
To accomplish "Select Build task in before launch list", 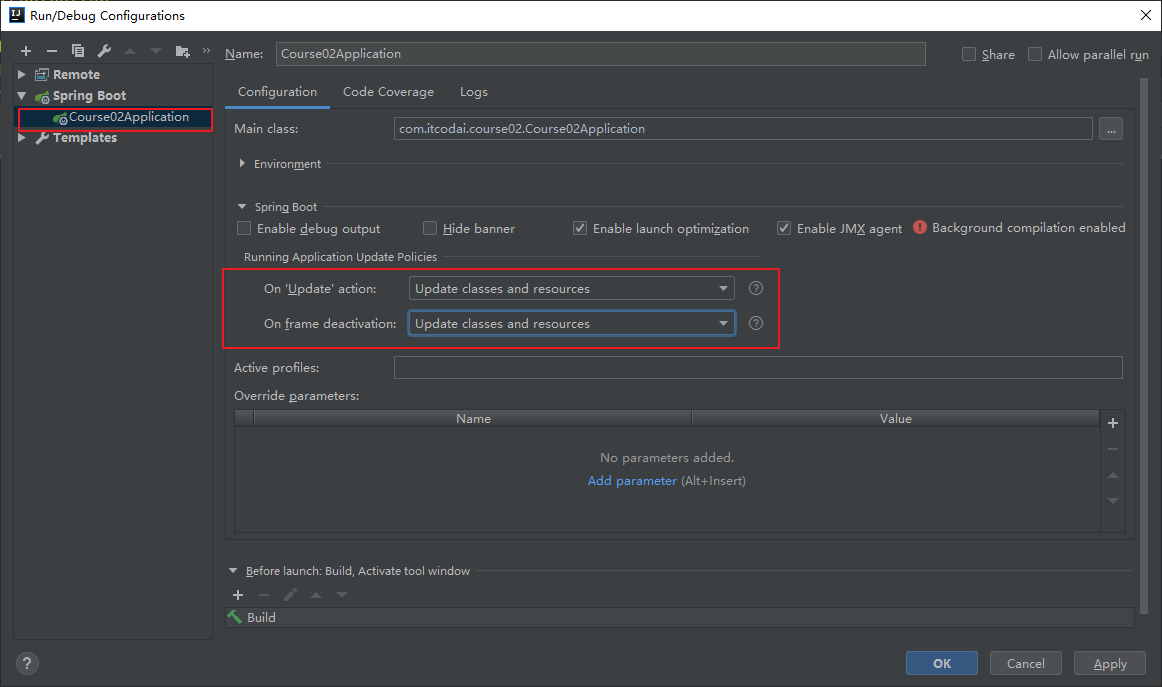I will point(680,617).
